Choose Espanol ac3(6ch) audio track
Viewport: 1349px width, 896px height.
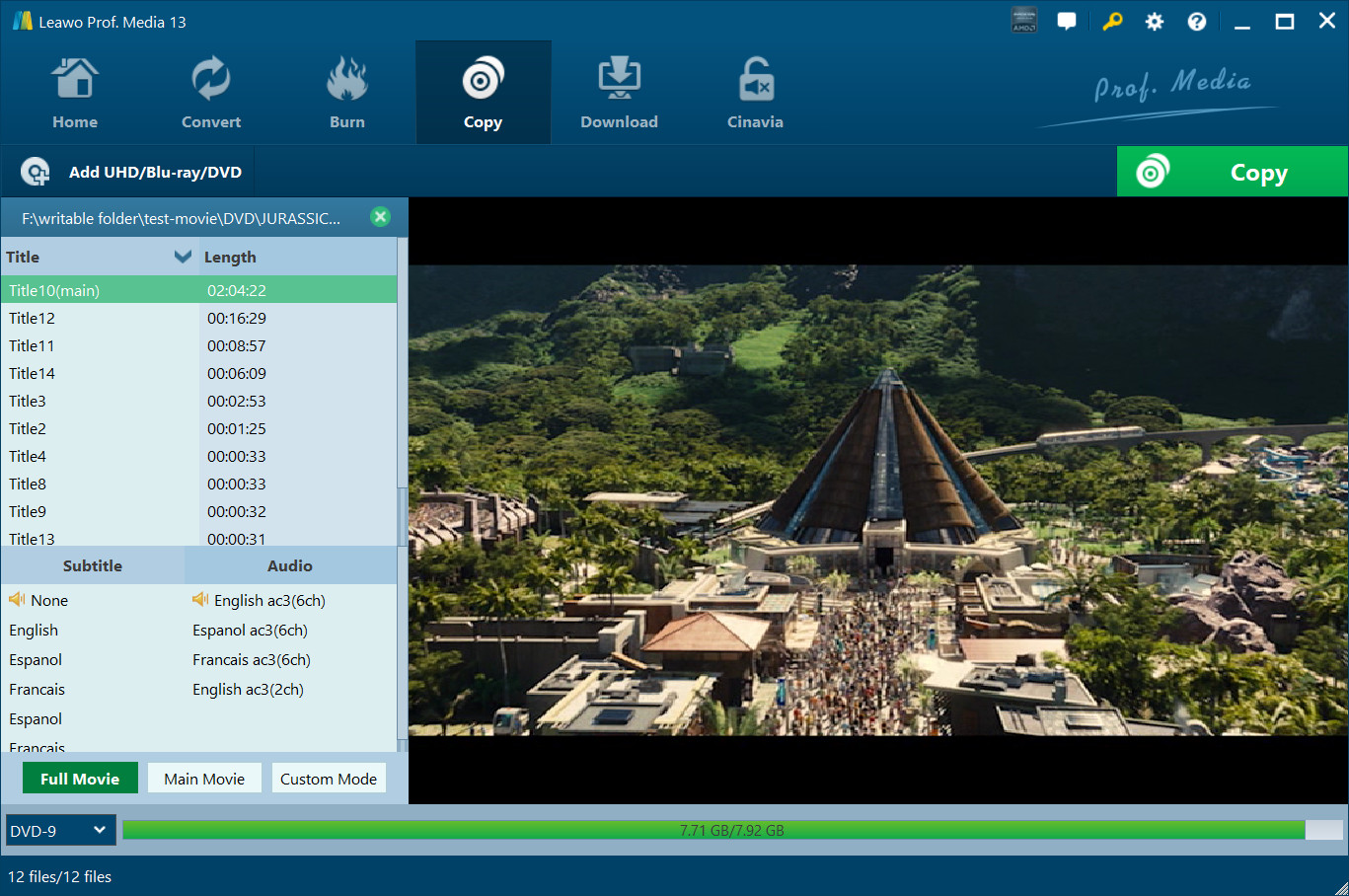click(x=250, y=630)
